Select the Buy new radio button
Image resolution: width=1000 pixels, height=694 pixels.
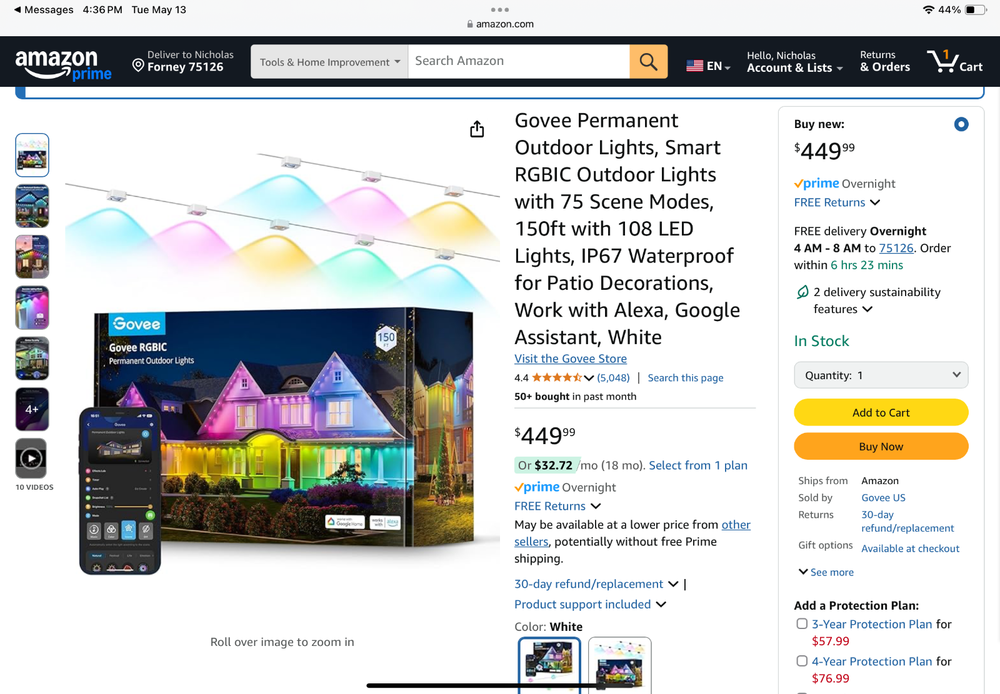tap(961, 124)
